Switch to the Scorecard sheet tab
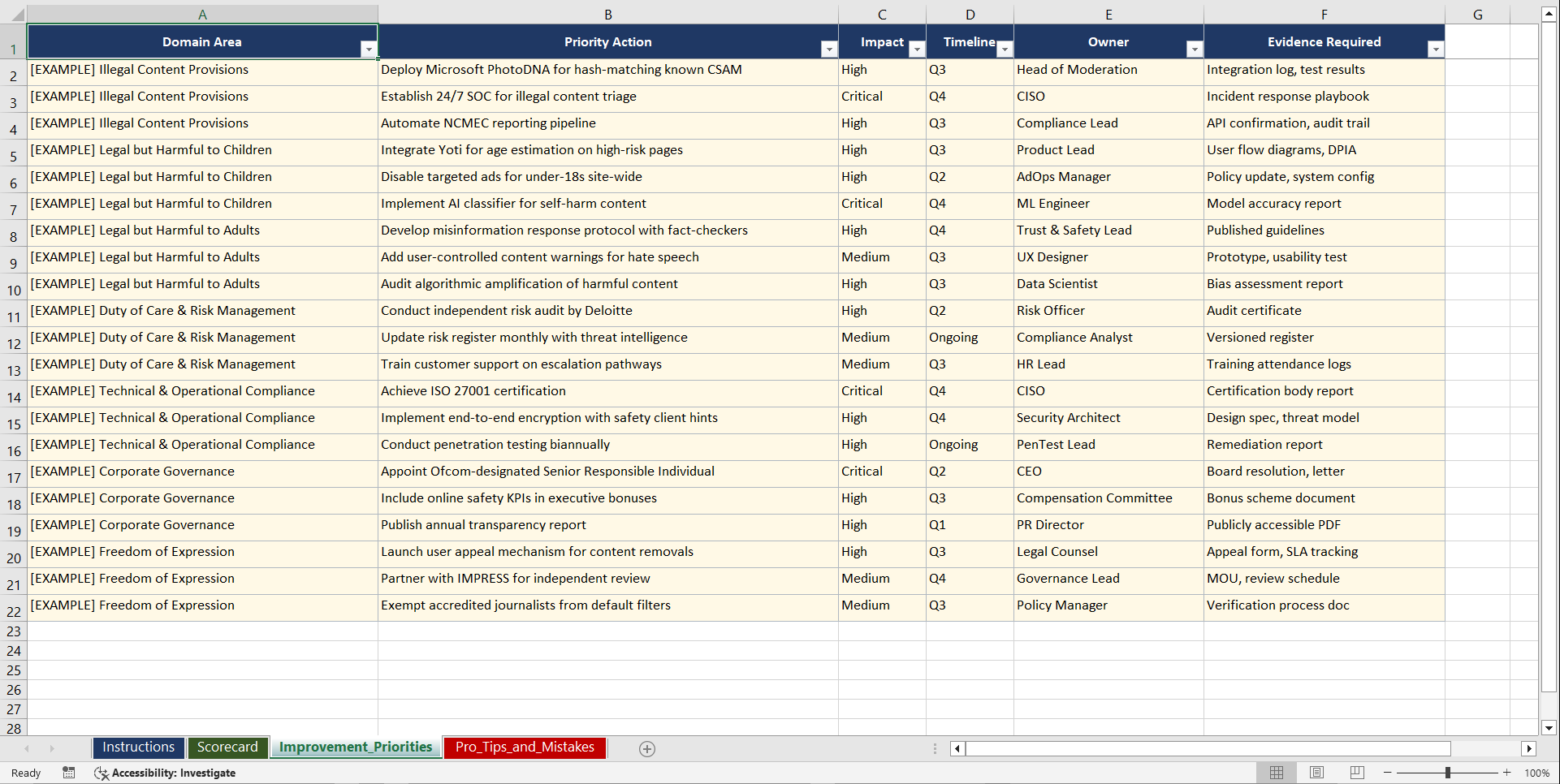This screenshot has height=784, width=1560. pos(228,747)
